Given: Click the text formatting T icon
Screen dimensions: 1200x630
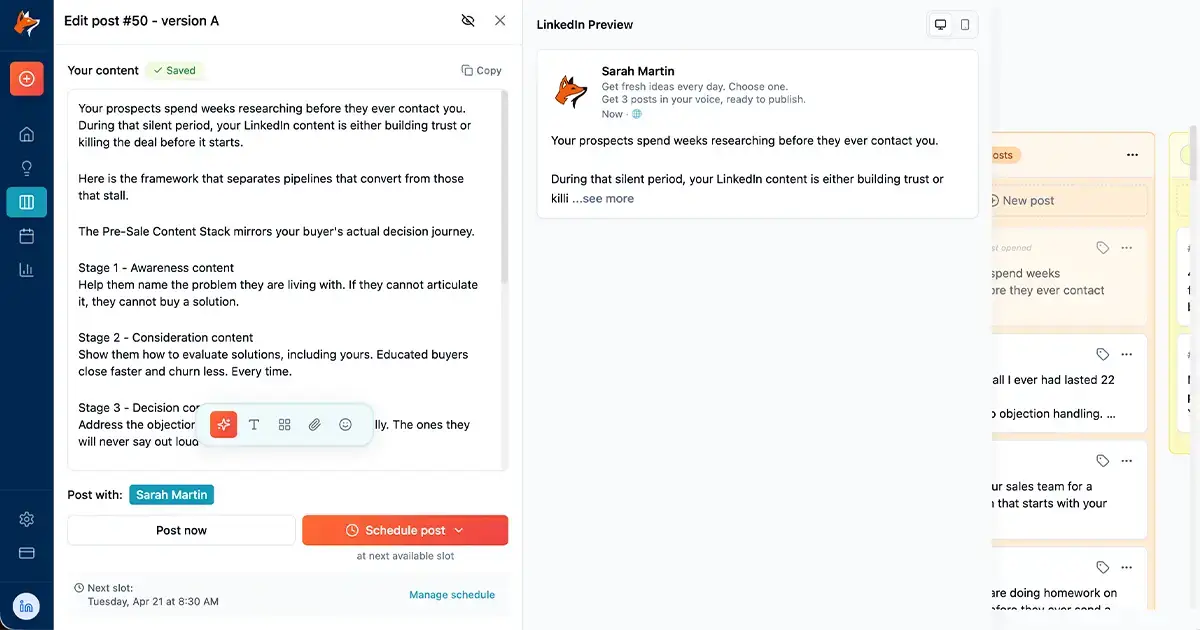Looking at the screenshot, I should tap(254, 424).
